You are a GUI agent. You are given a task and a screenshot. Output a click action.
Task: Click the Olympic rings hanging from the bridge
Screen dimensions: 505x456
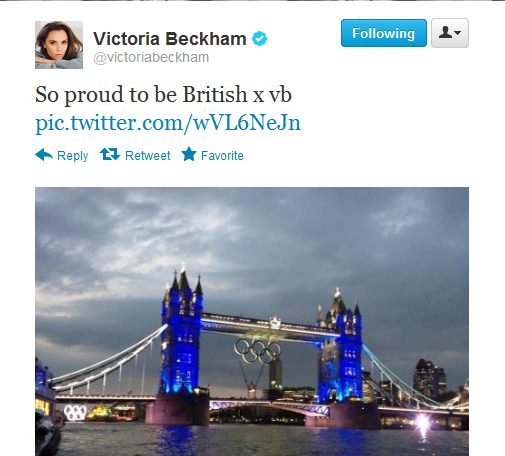[x=258, y=351]
